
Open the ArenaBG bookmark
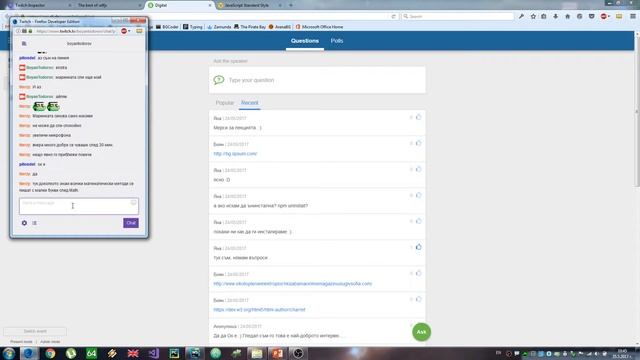[280, 27]
